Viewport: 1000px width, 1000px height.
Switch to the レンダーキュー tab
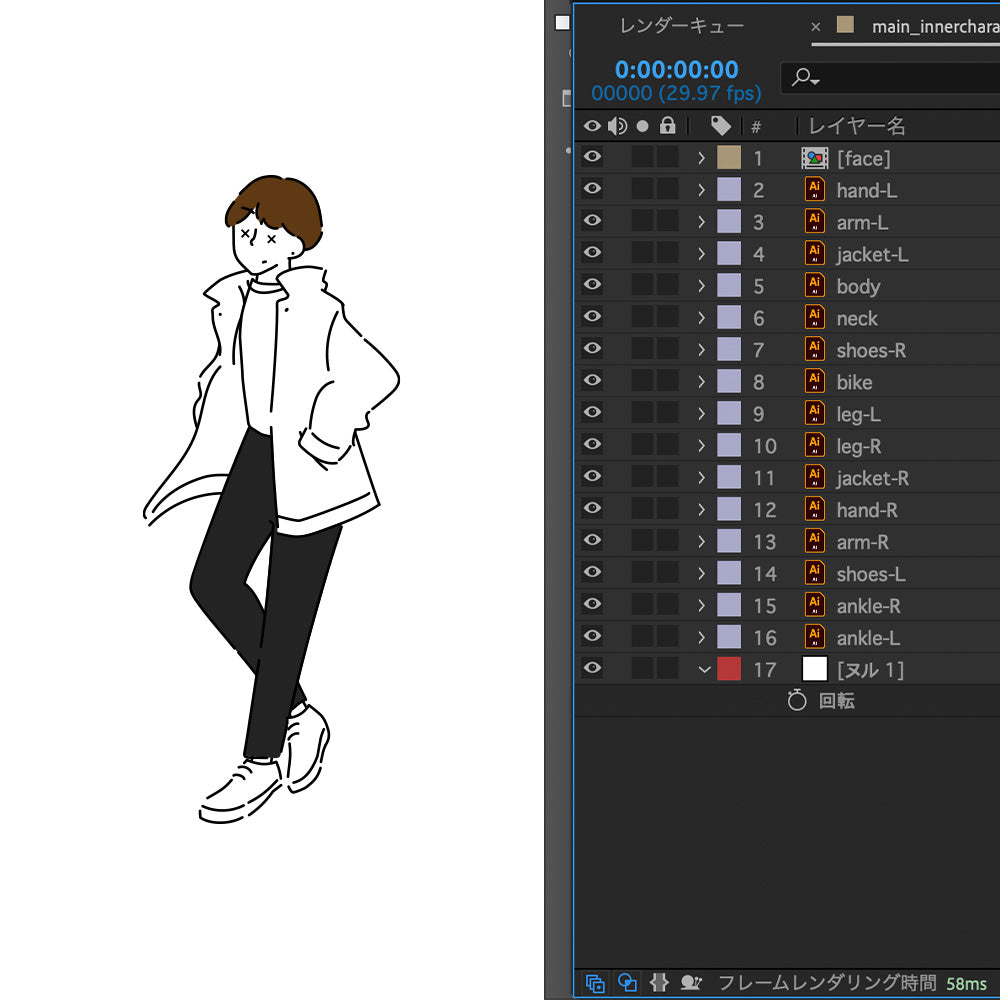(681, 26)
